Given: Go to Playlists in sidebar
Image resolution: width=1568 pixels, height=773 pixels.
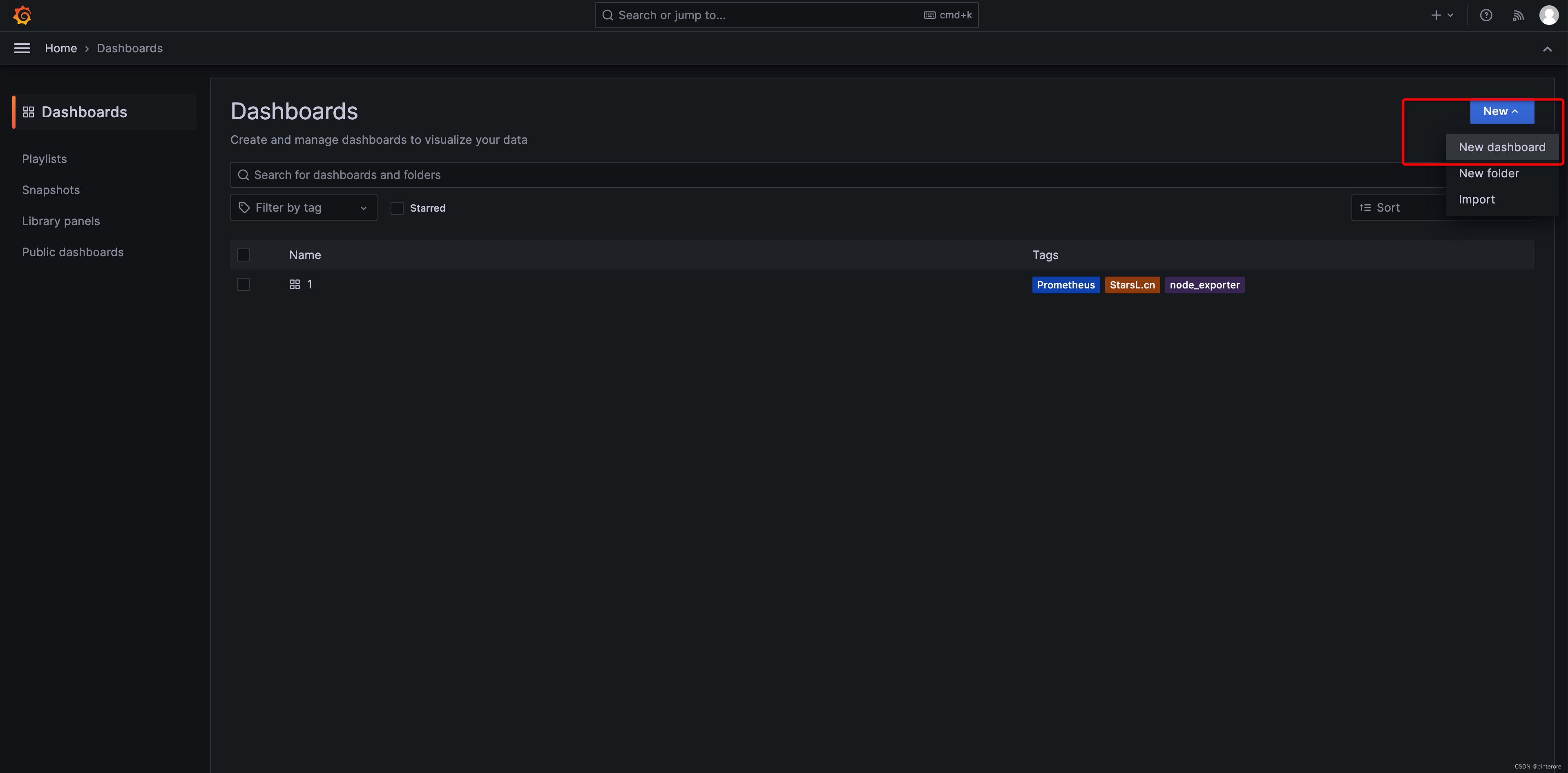Looking at the screenshot, I should [45, 159].
